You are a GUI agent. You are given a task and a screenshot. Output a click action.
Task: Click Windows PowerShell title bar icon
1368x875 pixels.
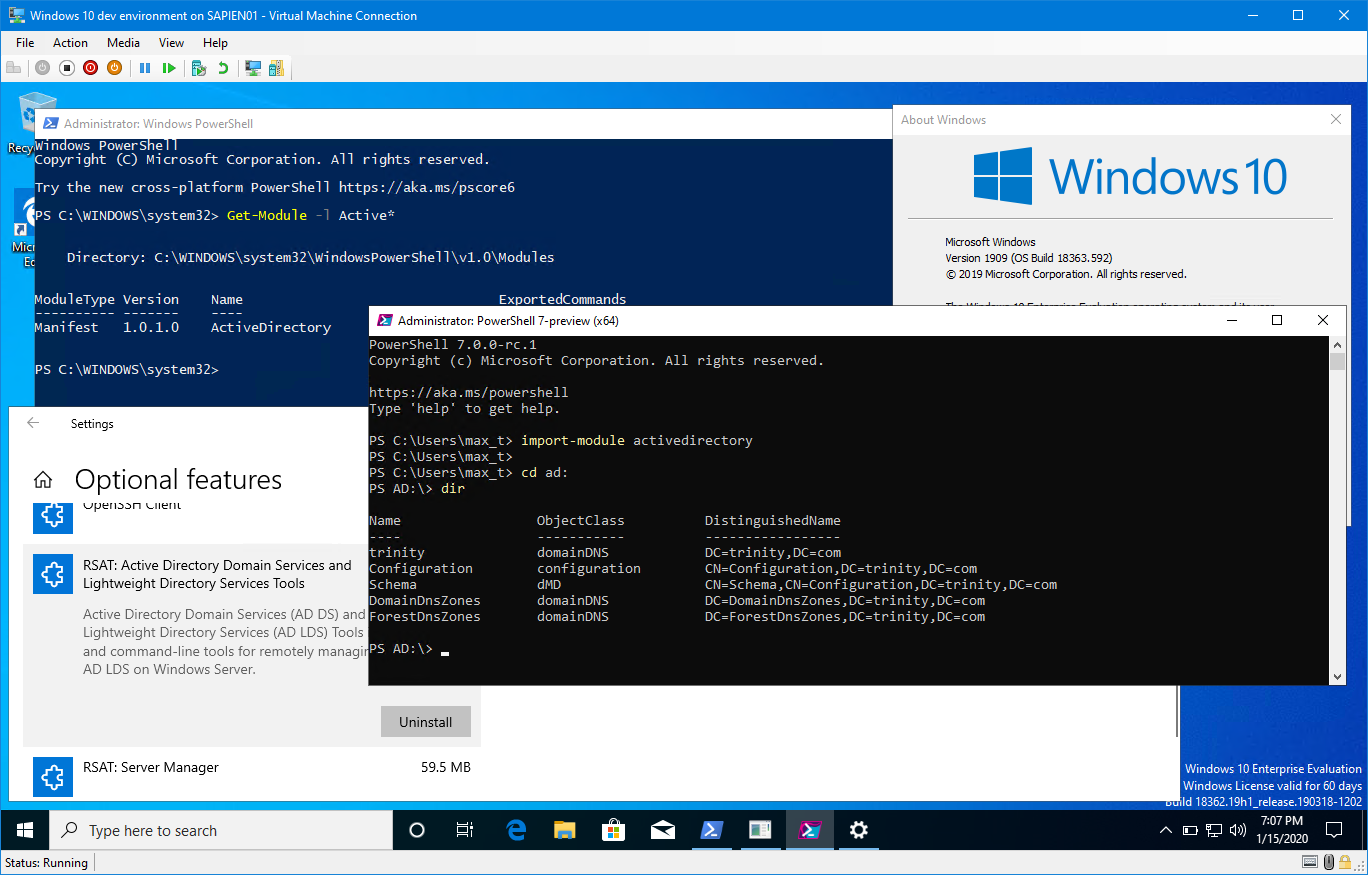point(49,124)
